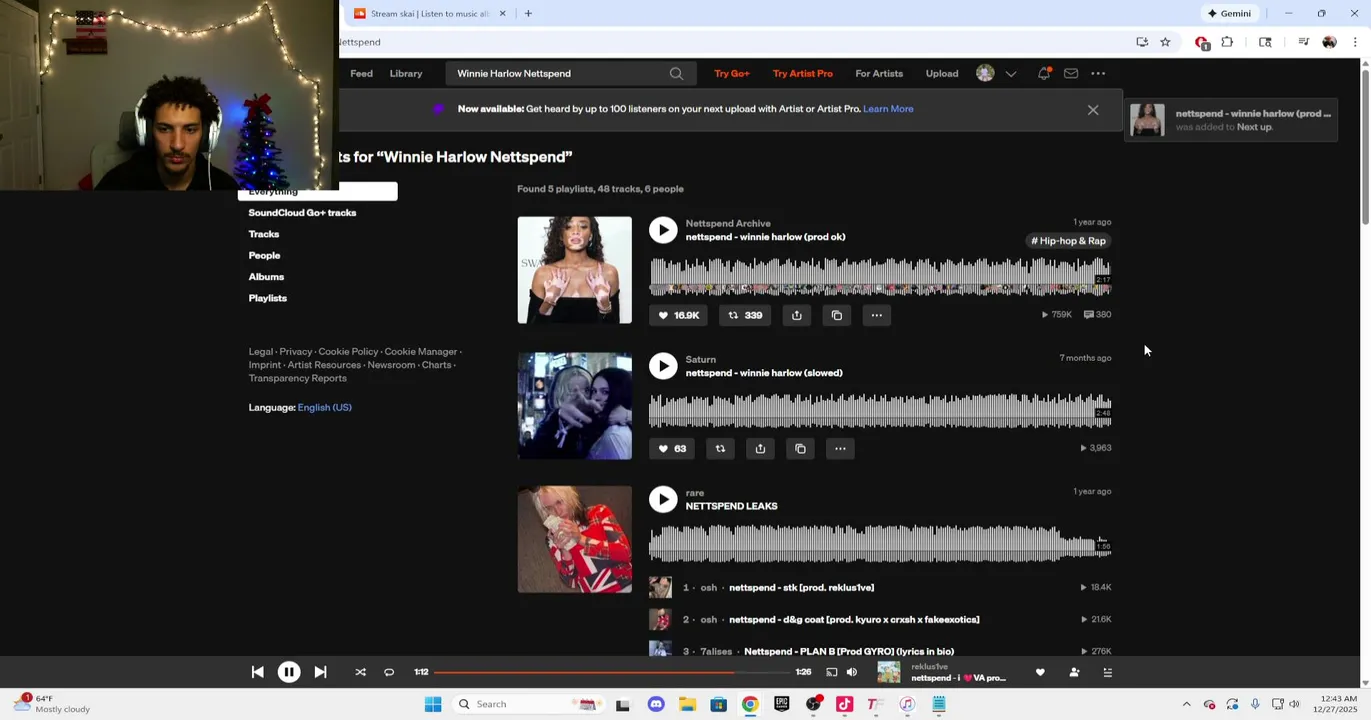Viewport: 1371px width, 720px height.
Task: Follow reklus1ve from the player bar
Action: pos(1074,673)
